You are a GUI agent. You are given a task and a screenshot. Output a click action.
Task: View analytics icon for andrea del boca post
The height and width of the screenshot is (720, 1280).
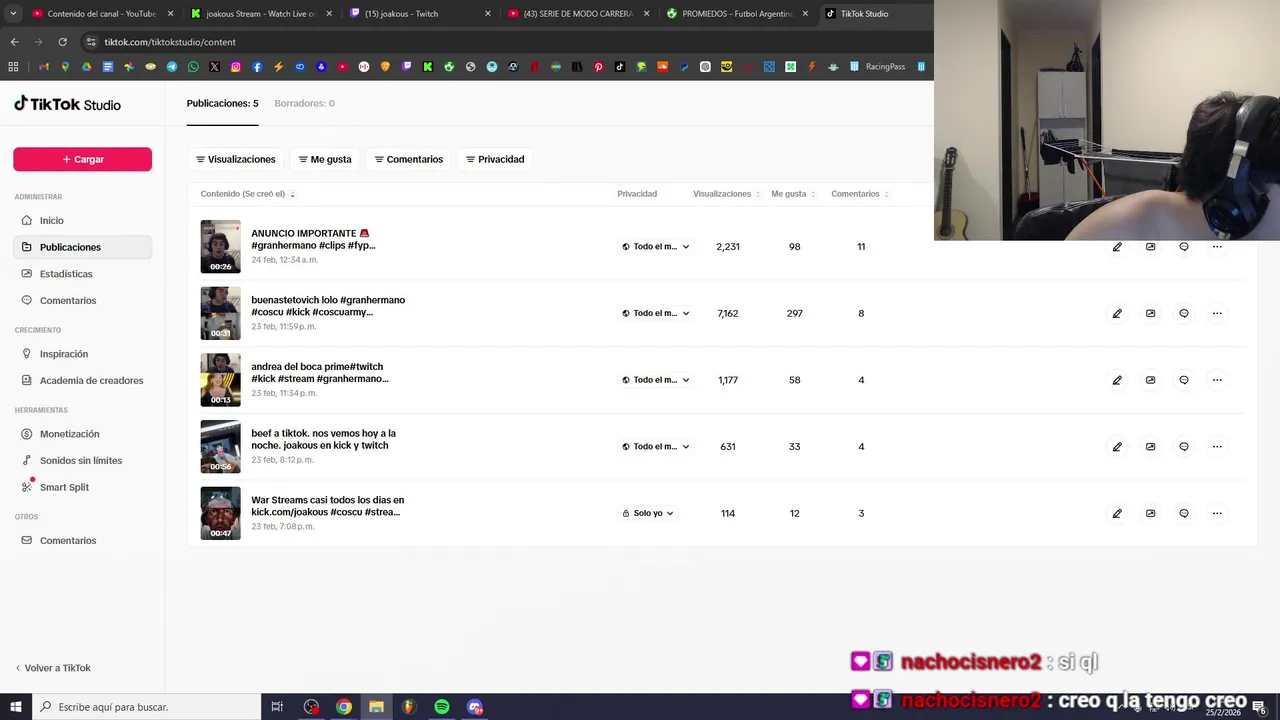1150,380
